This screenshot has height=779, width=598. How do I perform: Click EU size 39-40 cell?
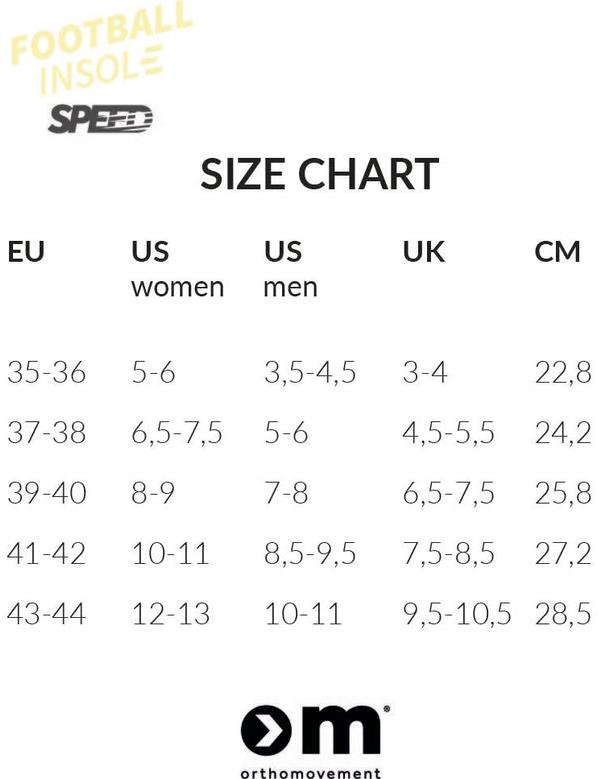pyautogui.click(x=47, y=493)
